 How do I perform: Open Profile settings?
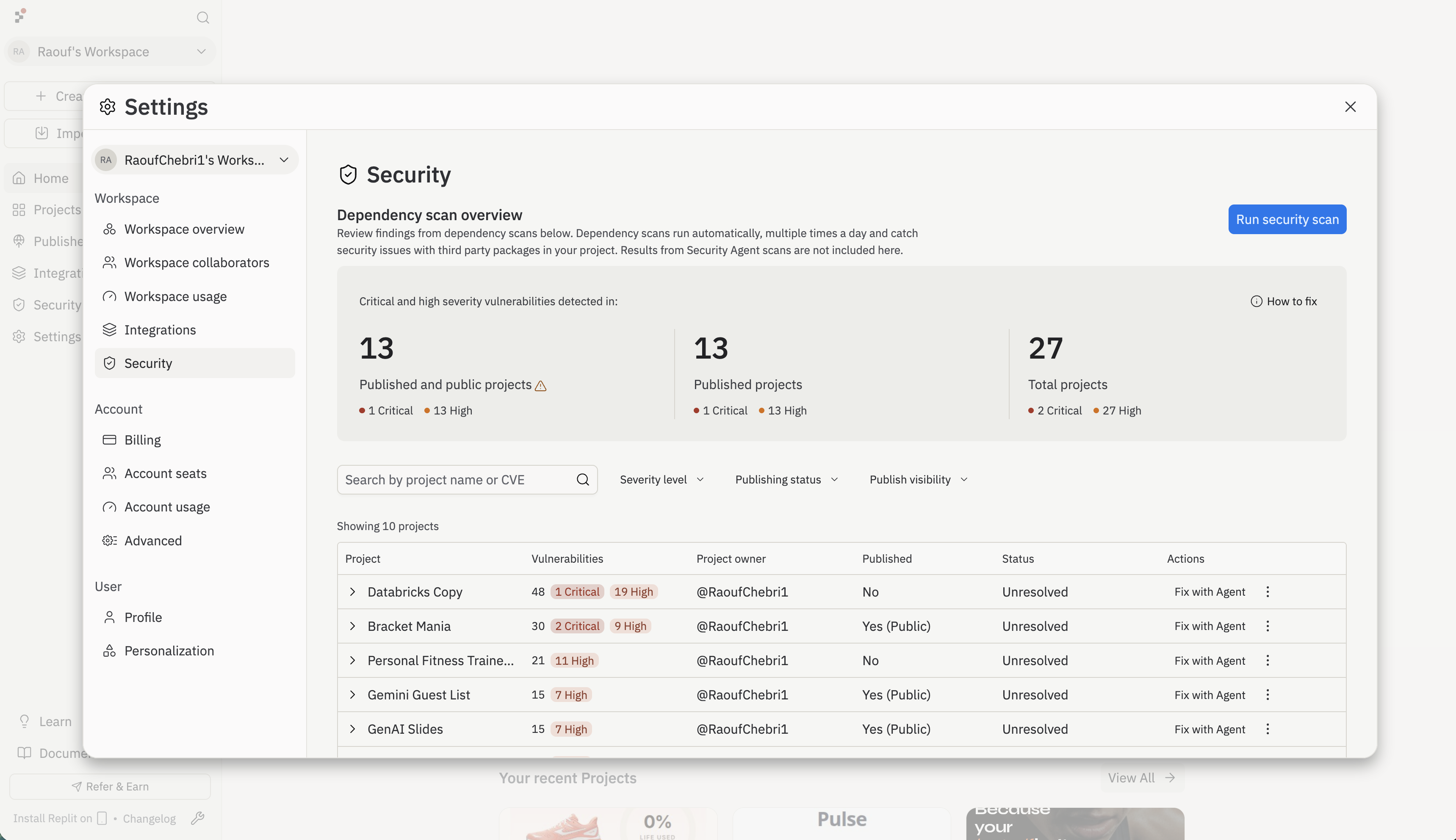(195, 617)
